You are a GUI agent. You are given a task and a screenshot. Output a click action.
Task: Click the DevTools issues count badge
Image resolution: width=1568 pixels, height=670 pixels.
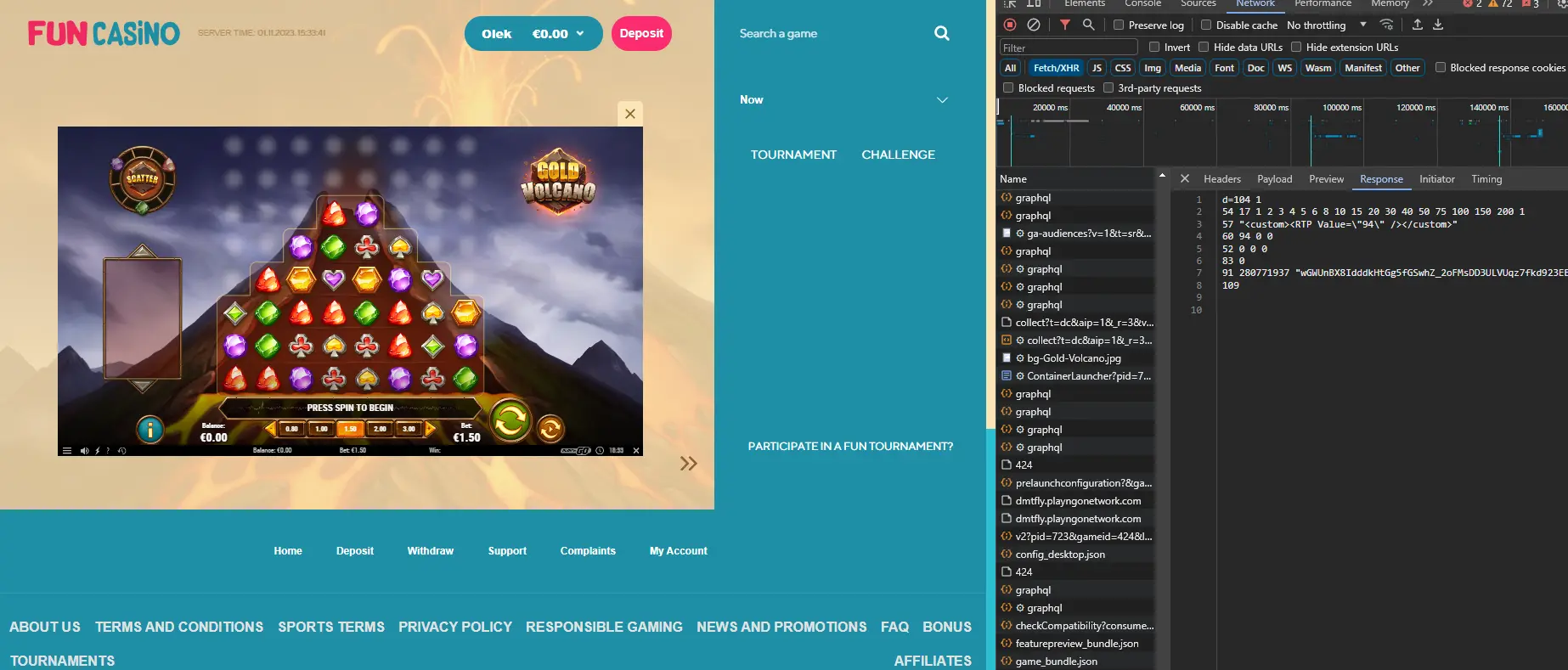coord(1531,3)
